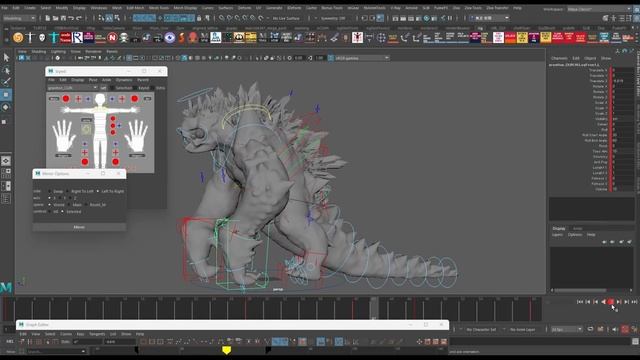Image resolution: width=640 pixels, height=360 pixels.
Task: Open the character dropdown in picker window
Action: click(72, 88)
